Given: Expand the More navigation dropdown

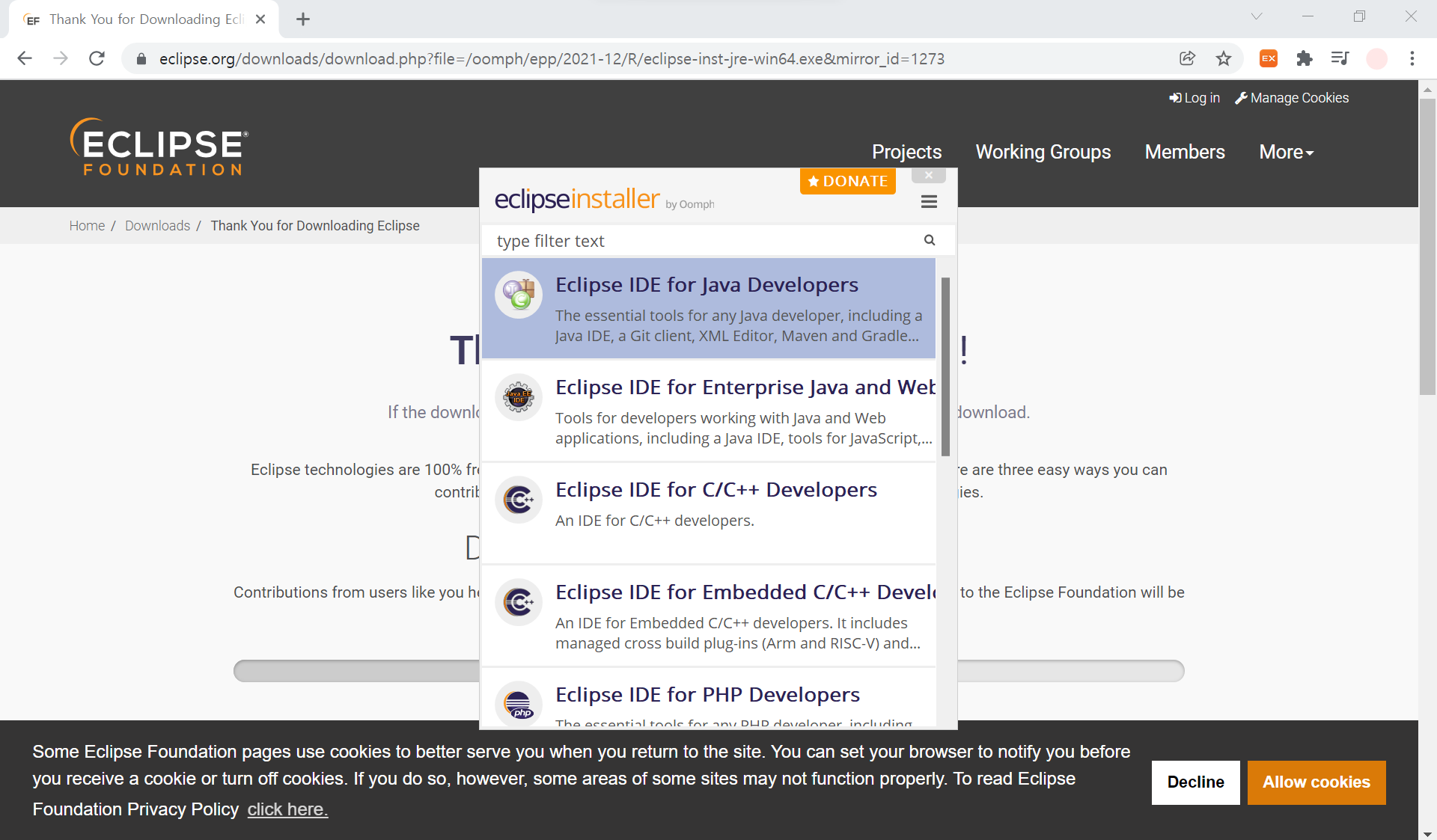Looking at the screenshot, I should (1287, 152).
